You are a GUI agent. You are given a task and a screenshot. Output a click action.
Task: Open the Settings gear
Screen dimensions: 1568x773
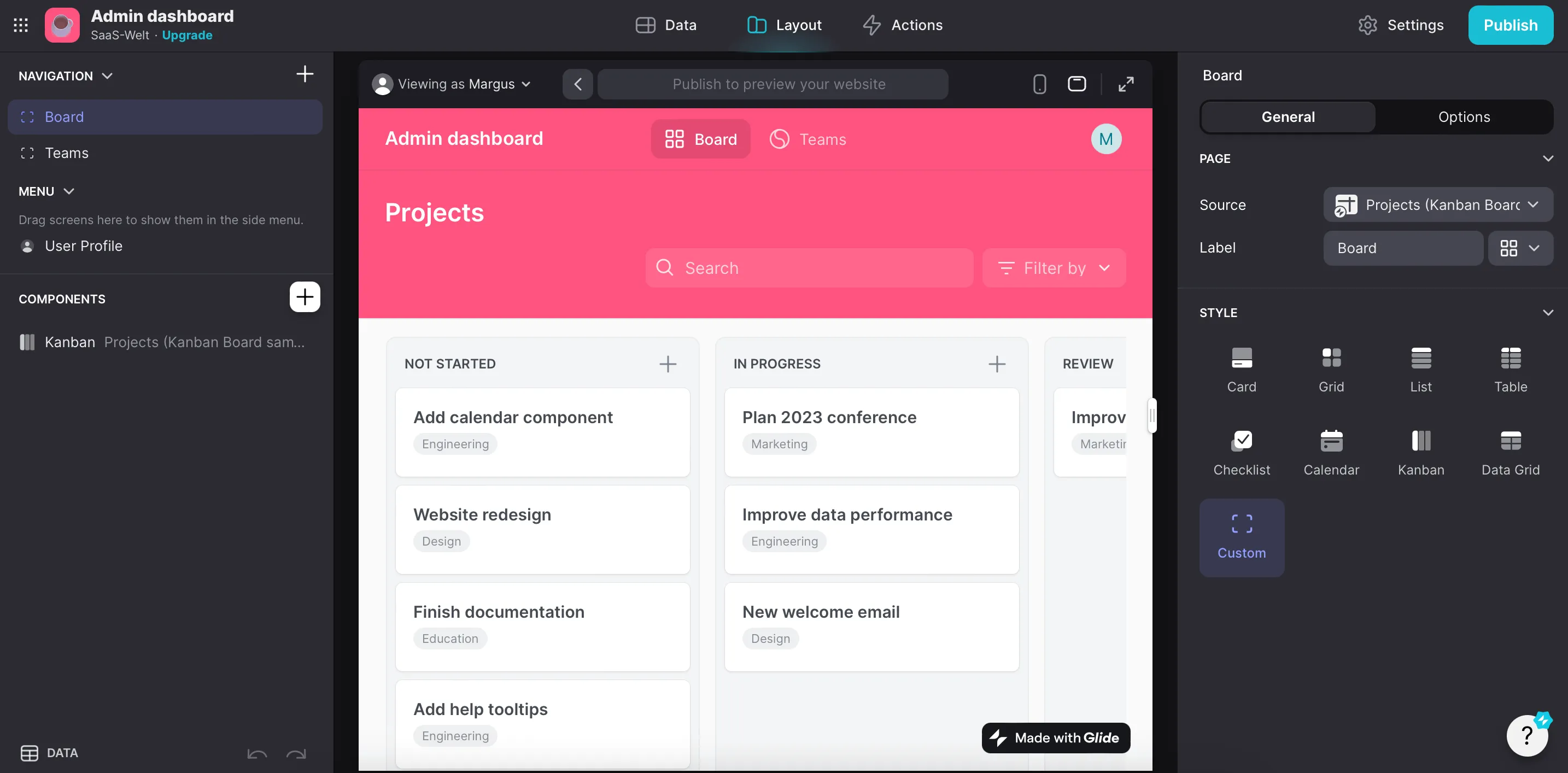pos(1401,25)
